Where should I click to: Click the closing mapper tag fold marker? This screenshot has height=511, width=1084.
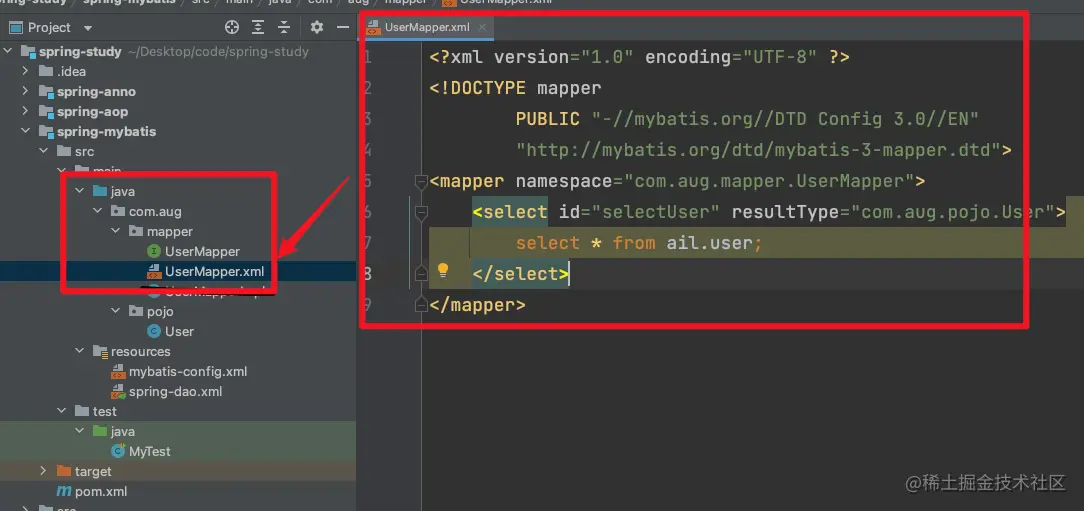tap(420, 304)
